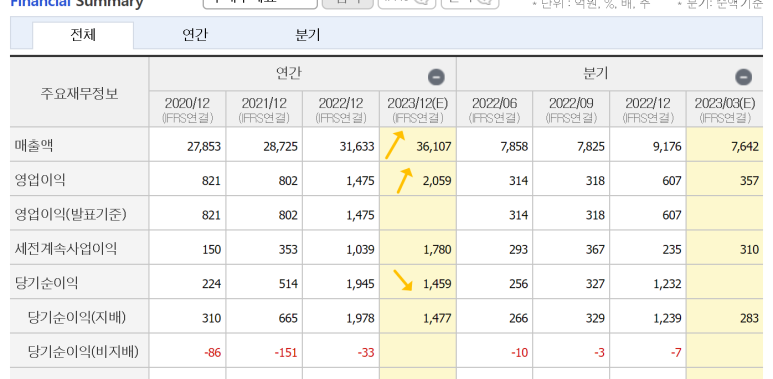Select the 357 영업이익 value

click(749, 181)
